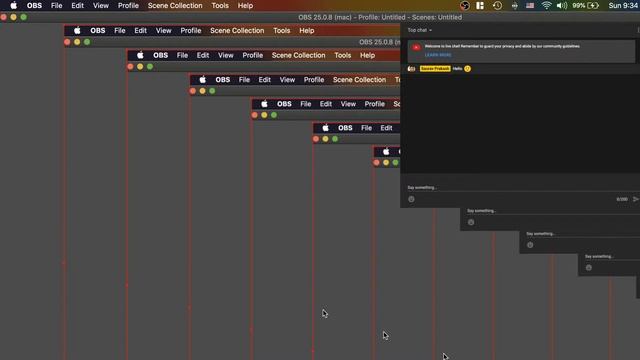The width and height of the screenshot is (640, 360).
Task: Click the Hello chat message text
Action: (x=457, y=69)
